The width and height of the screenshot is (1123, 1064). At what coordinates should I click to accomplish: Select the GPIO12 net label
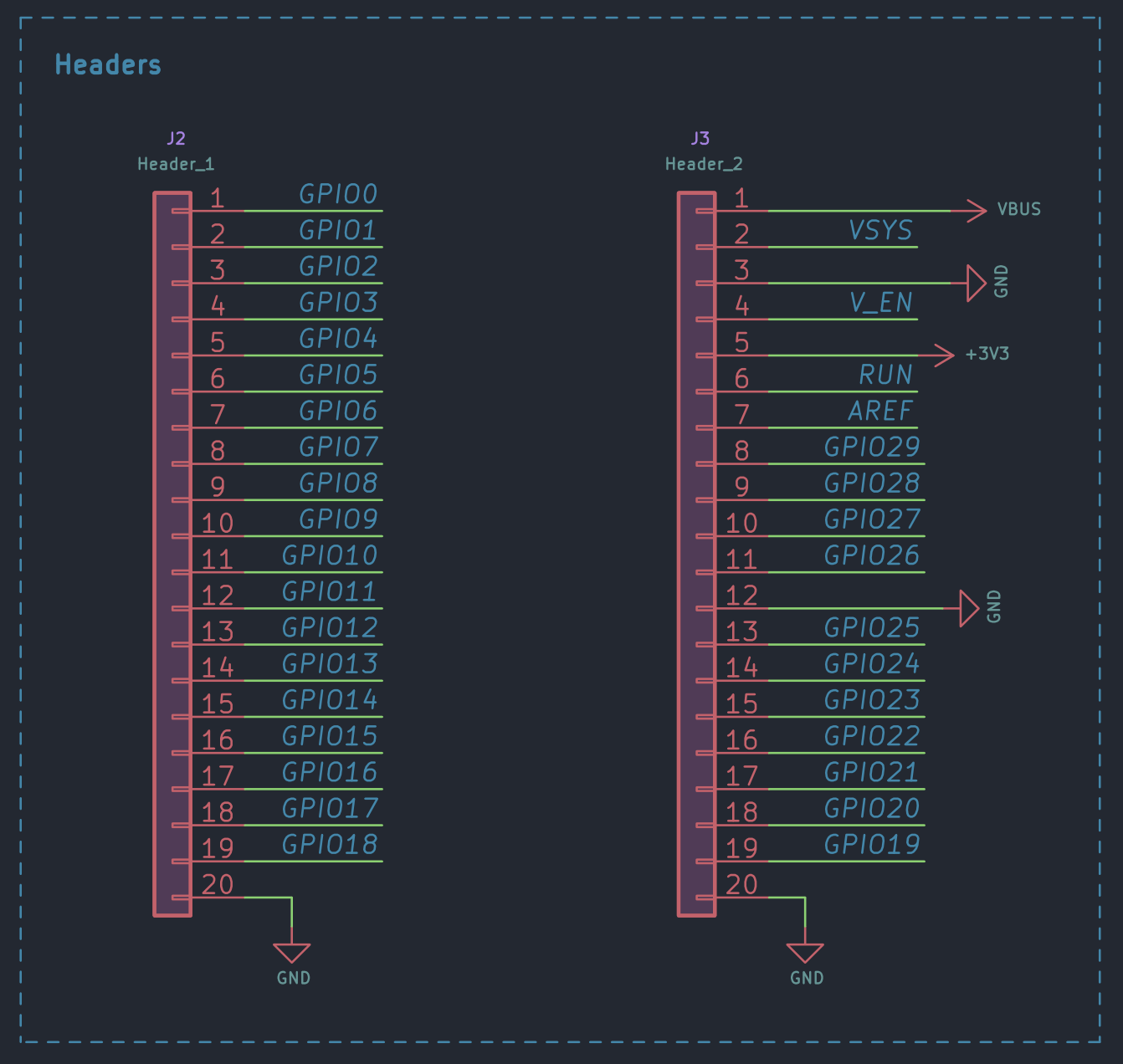click(x=330, y=627)
